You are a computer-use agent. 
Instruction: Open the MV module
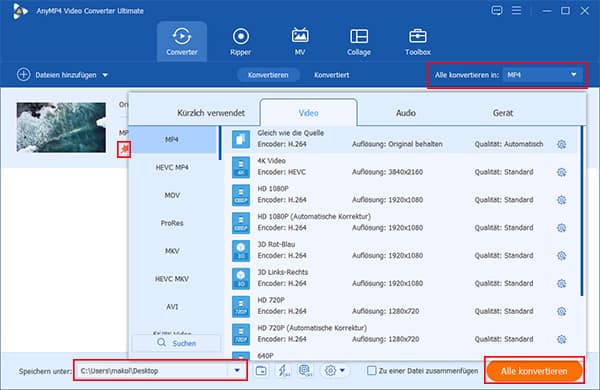(300, 41)
